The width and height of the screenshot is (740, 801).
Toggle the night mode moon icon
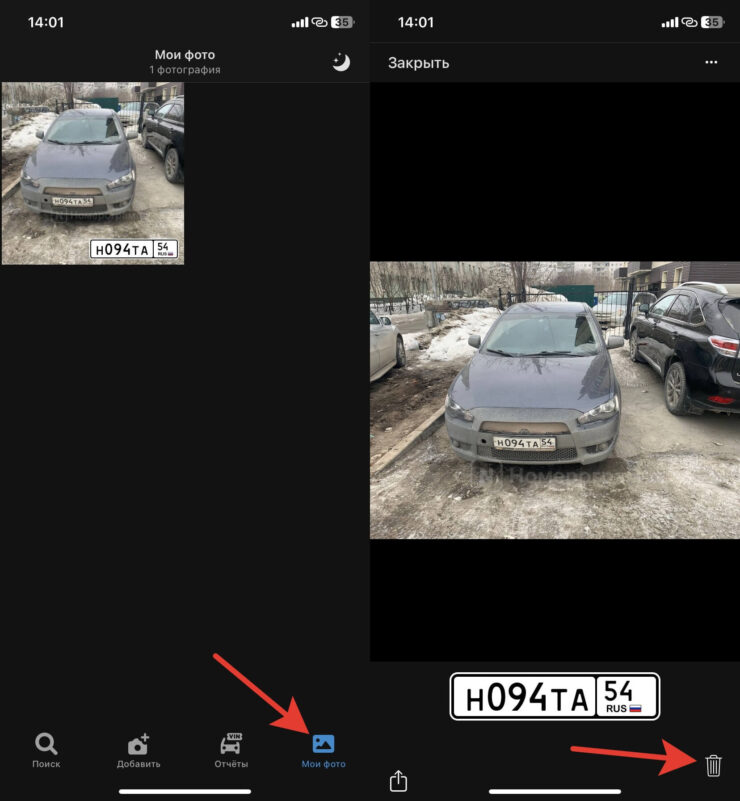coord(341,62)
